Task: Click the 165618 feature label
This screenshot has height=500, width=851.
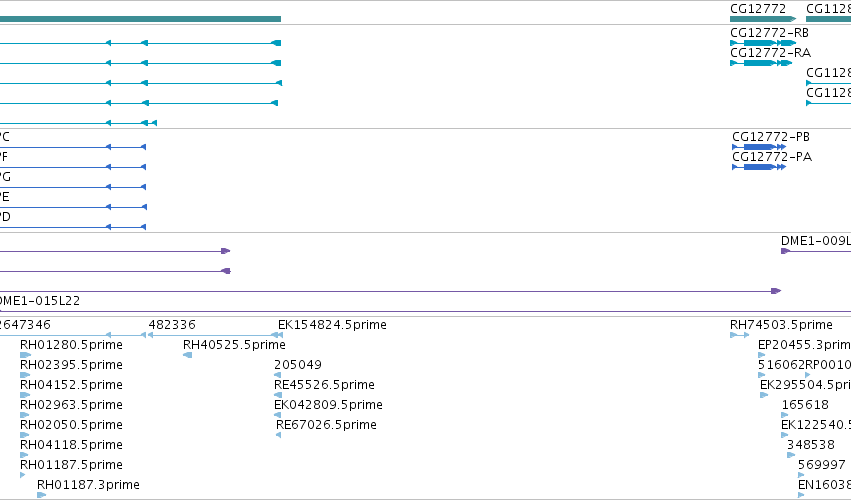Action: point(805,405)
